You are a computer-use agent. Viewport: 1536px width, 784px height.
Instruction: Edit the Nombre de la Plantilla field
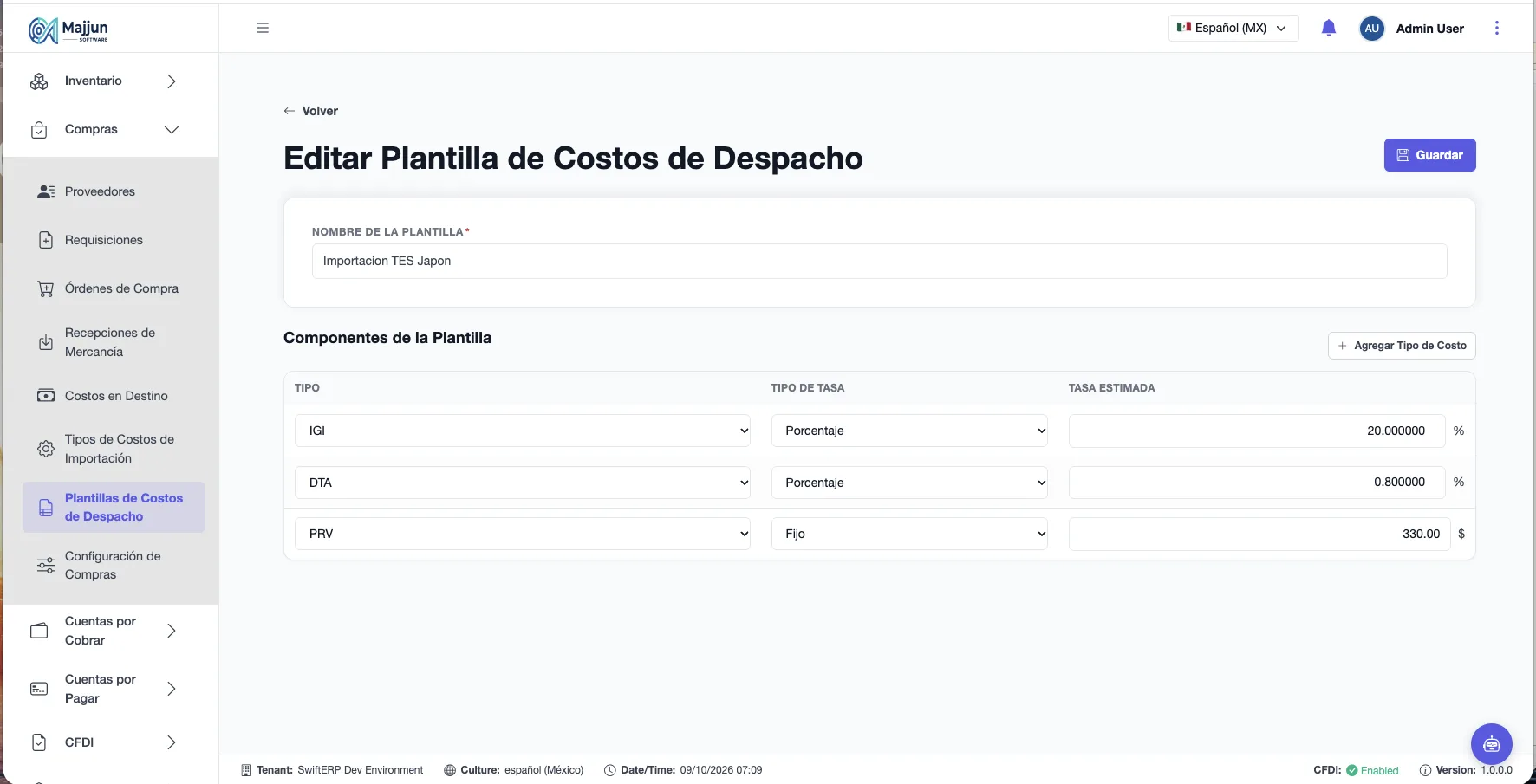pyautogui.click(x=879, y=261)
